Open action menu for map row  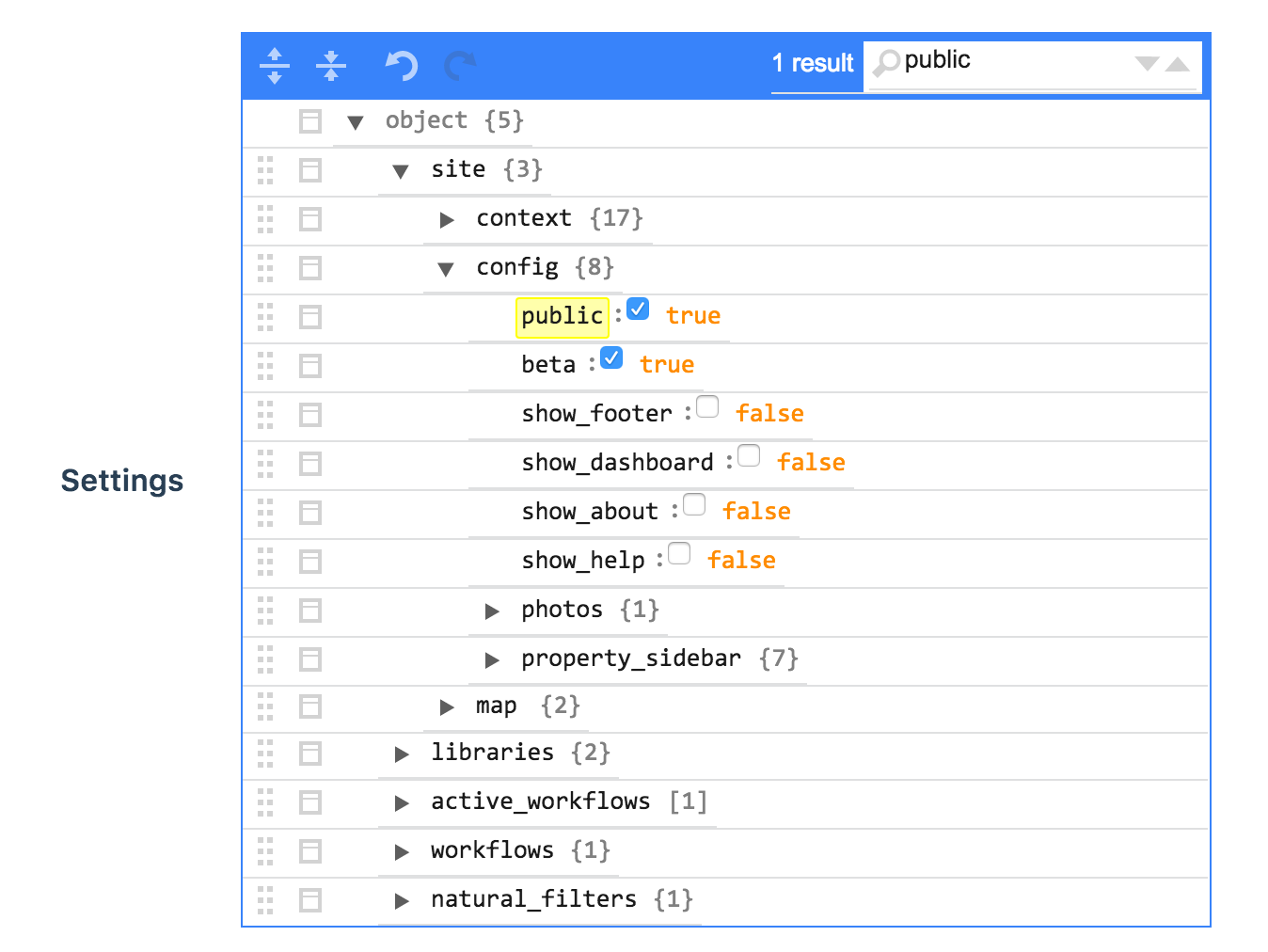tap(310, 706)
